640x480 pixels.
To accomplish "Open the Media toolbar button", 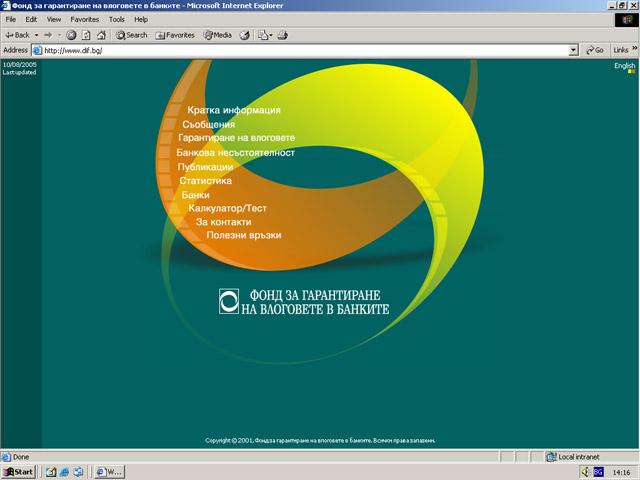I will click(x=217, y=35).
